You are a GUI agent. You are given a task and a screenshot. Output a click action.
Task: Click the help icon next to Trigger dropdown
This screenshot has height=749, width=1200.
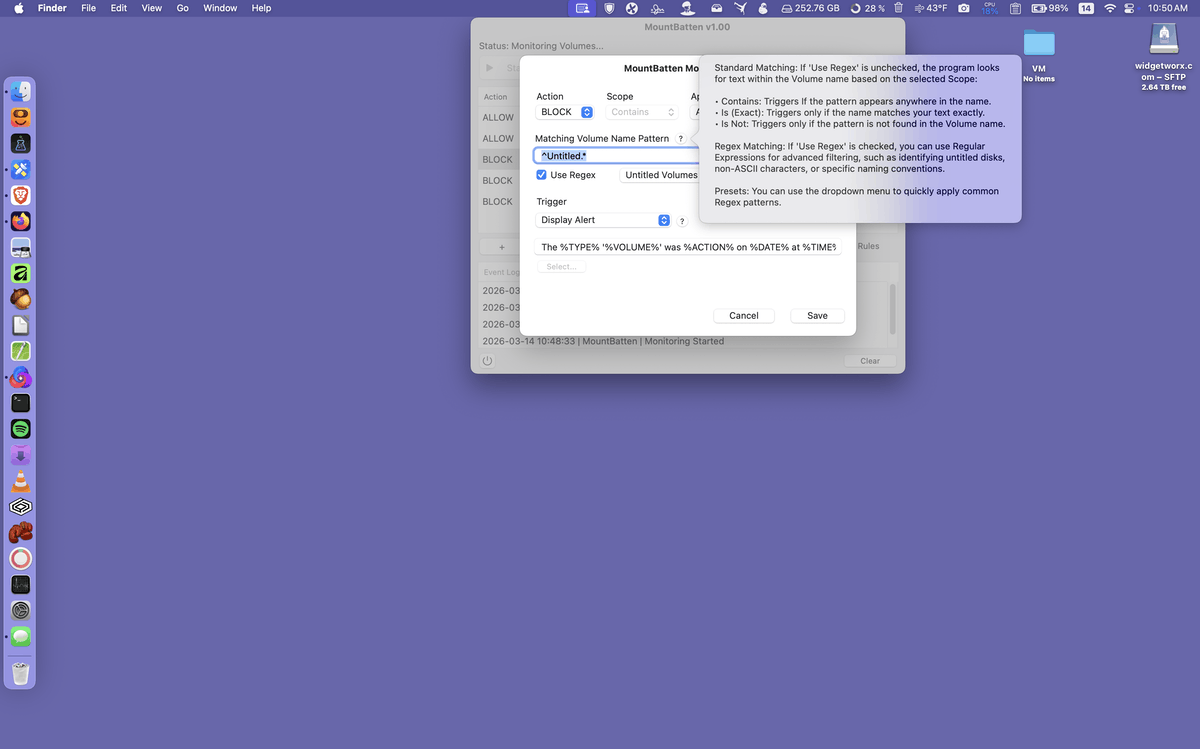click(682, 221)
